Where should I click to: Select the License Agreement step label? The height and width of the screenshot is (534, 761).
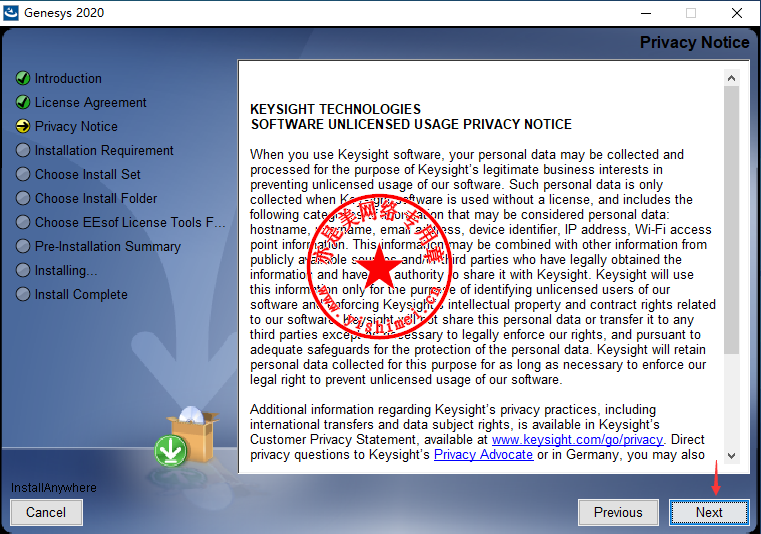click(90, 102)
